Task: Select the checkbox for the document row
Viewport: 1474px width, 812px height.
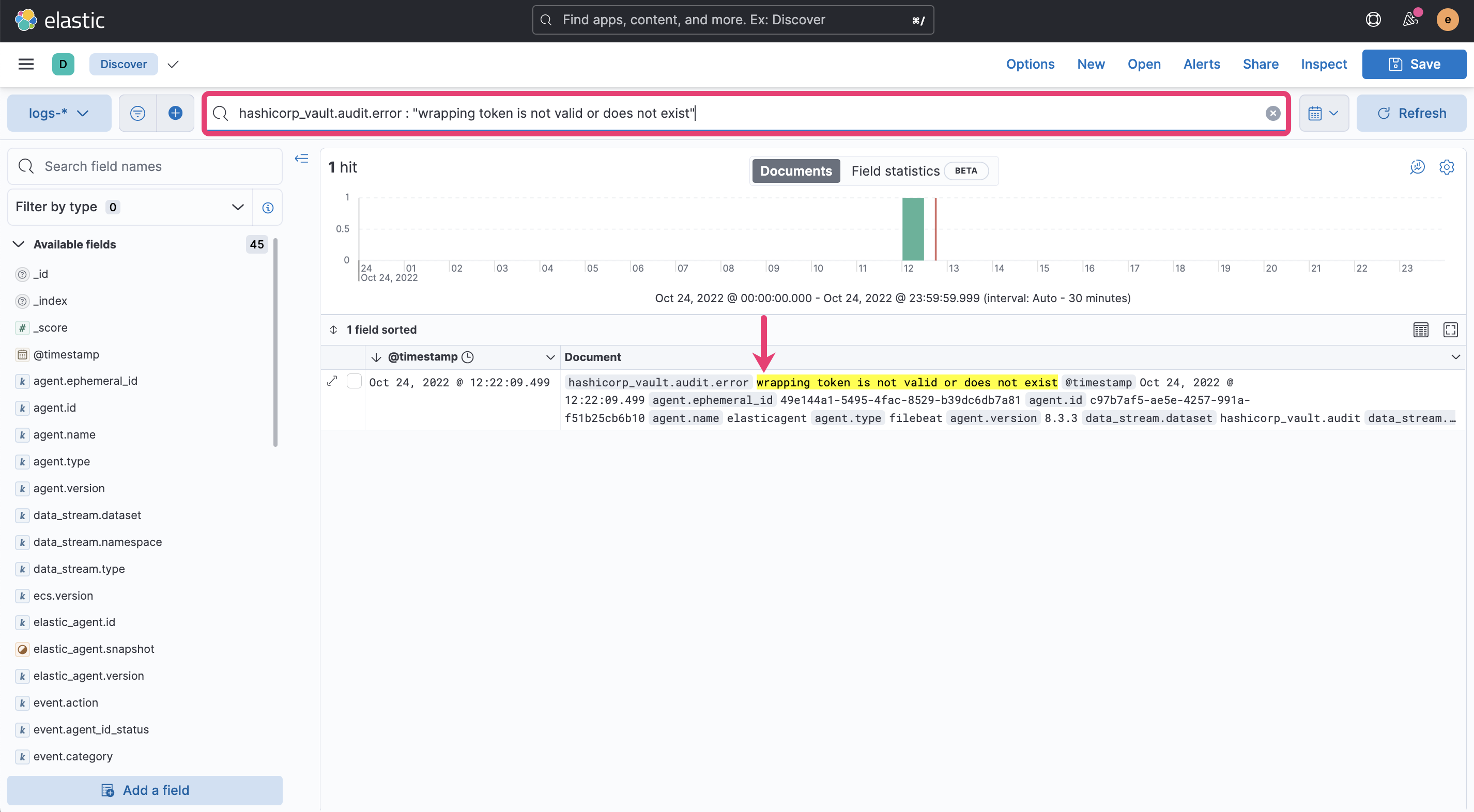Action: pos(355,380)
